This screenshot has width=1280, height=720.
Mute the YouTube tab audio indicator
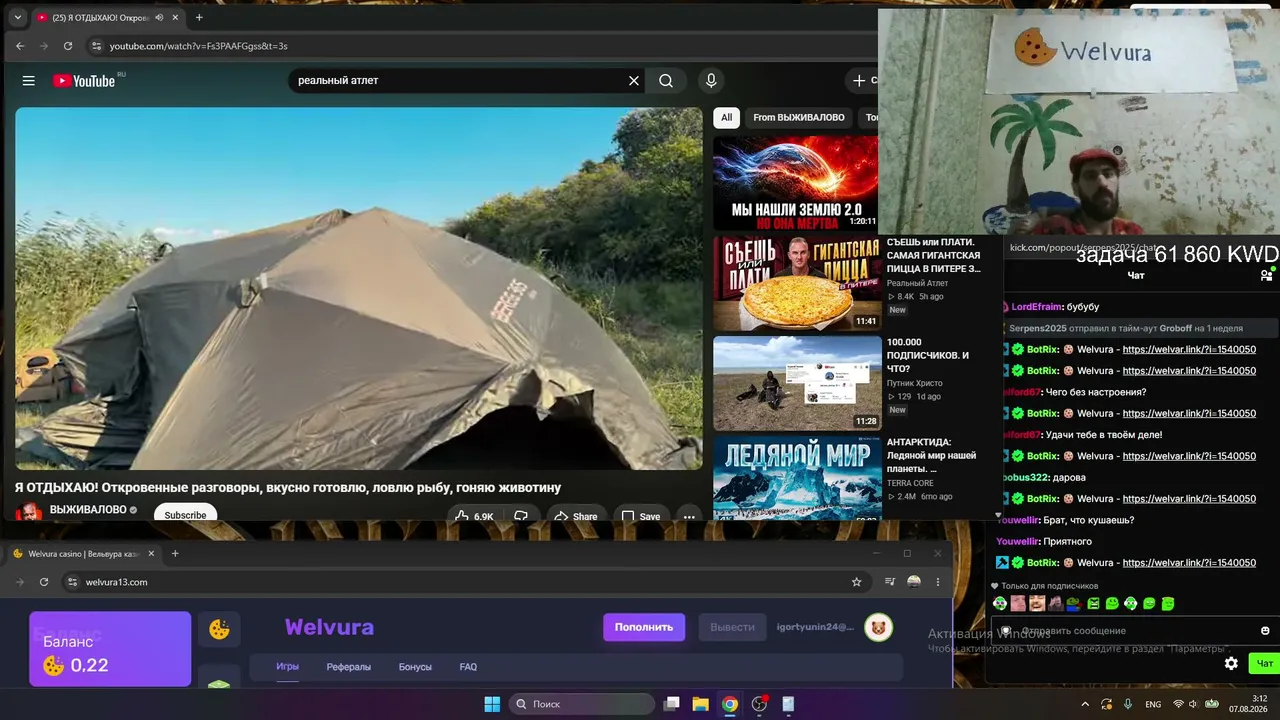point(159,17)
